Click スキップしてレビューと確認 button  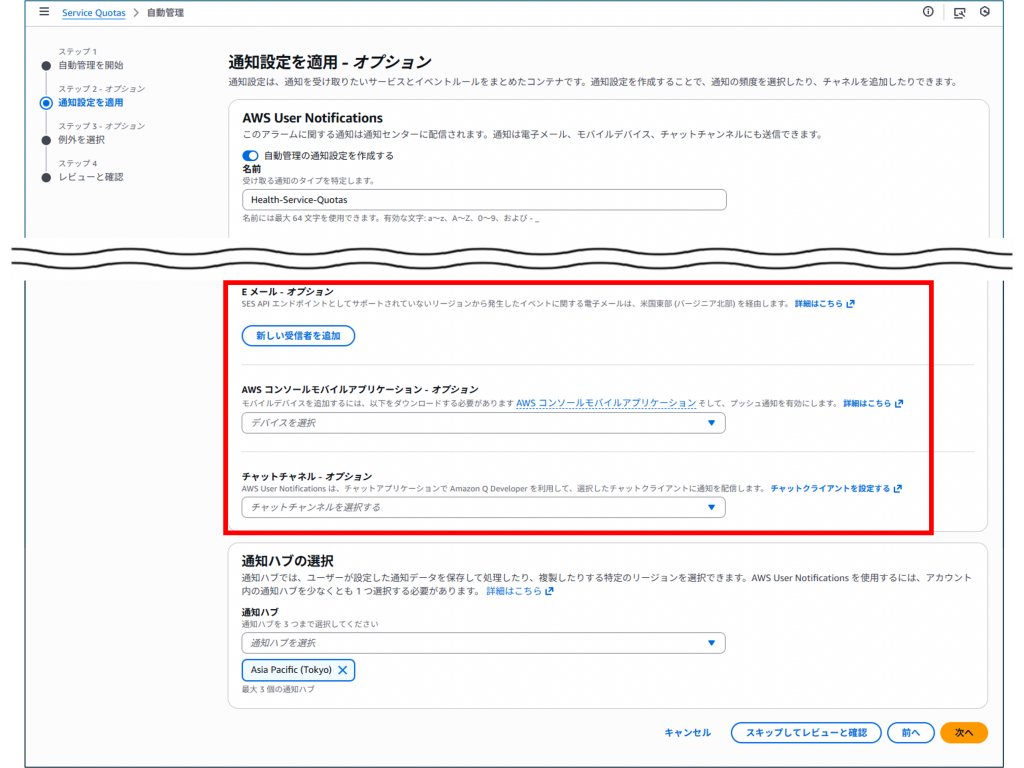tap(806, 733)
